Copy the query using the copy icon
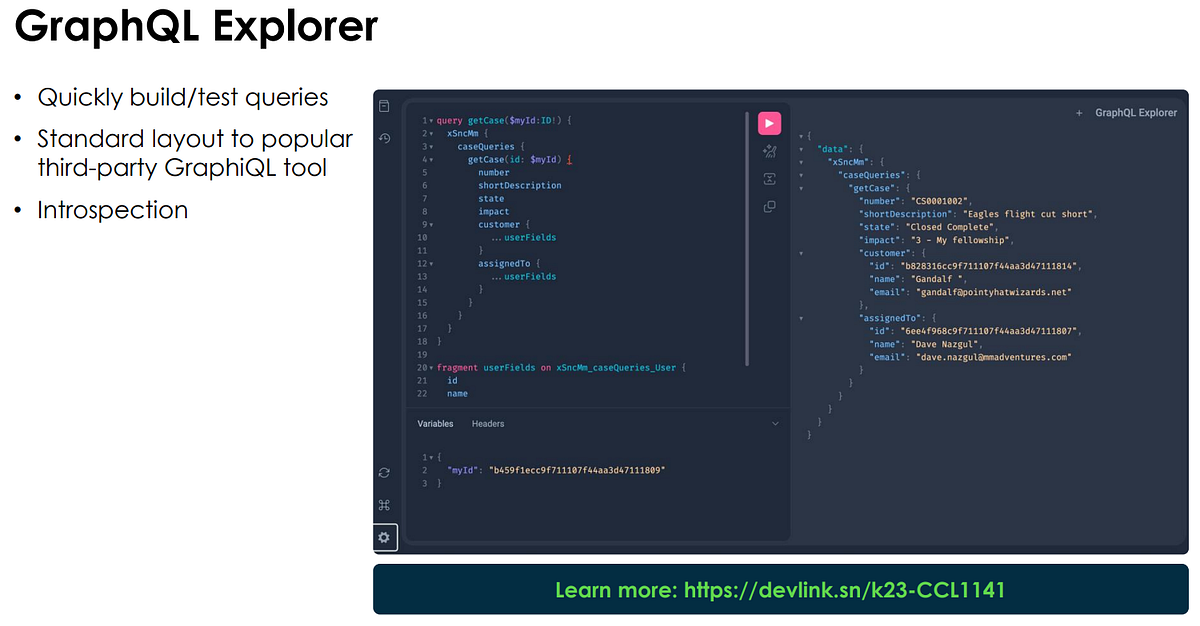 [769, 207]
